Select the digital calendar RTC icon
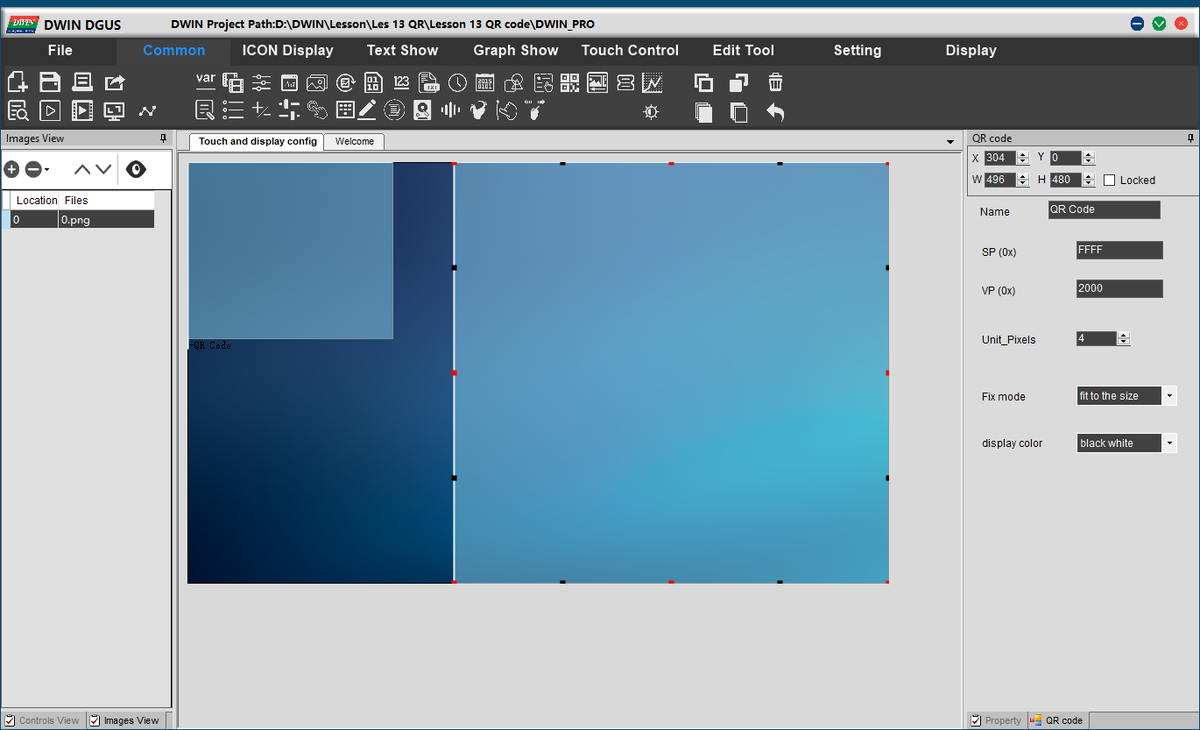 coord(485,83)
